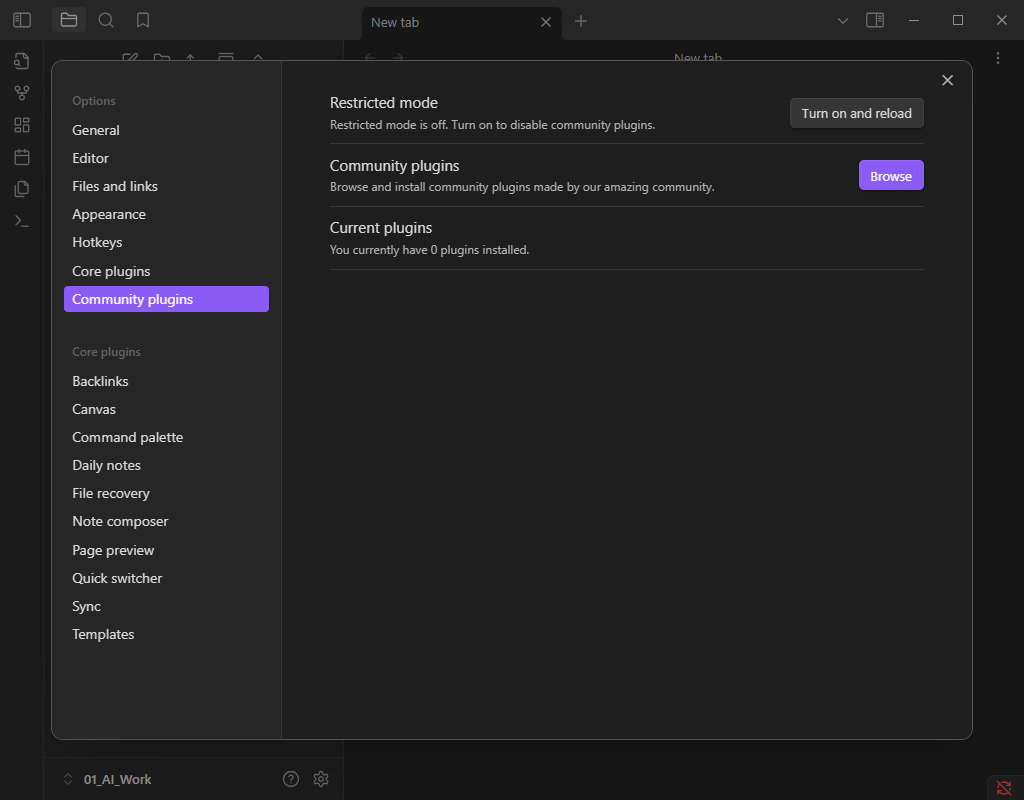Viewport: 1024px width, 800px height.
Task: Open the file explorer folder icon
Action: tap(69, 20)
